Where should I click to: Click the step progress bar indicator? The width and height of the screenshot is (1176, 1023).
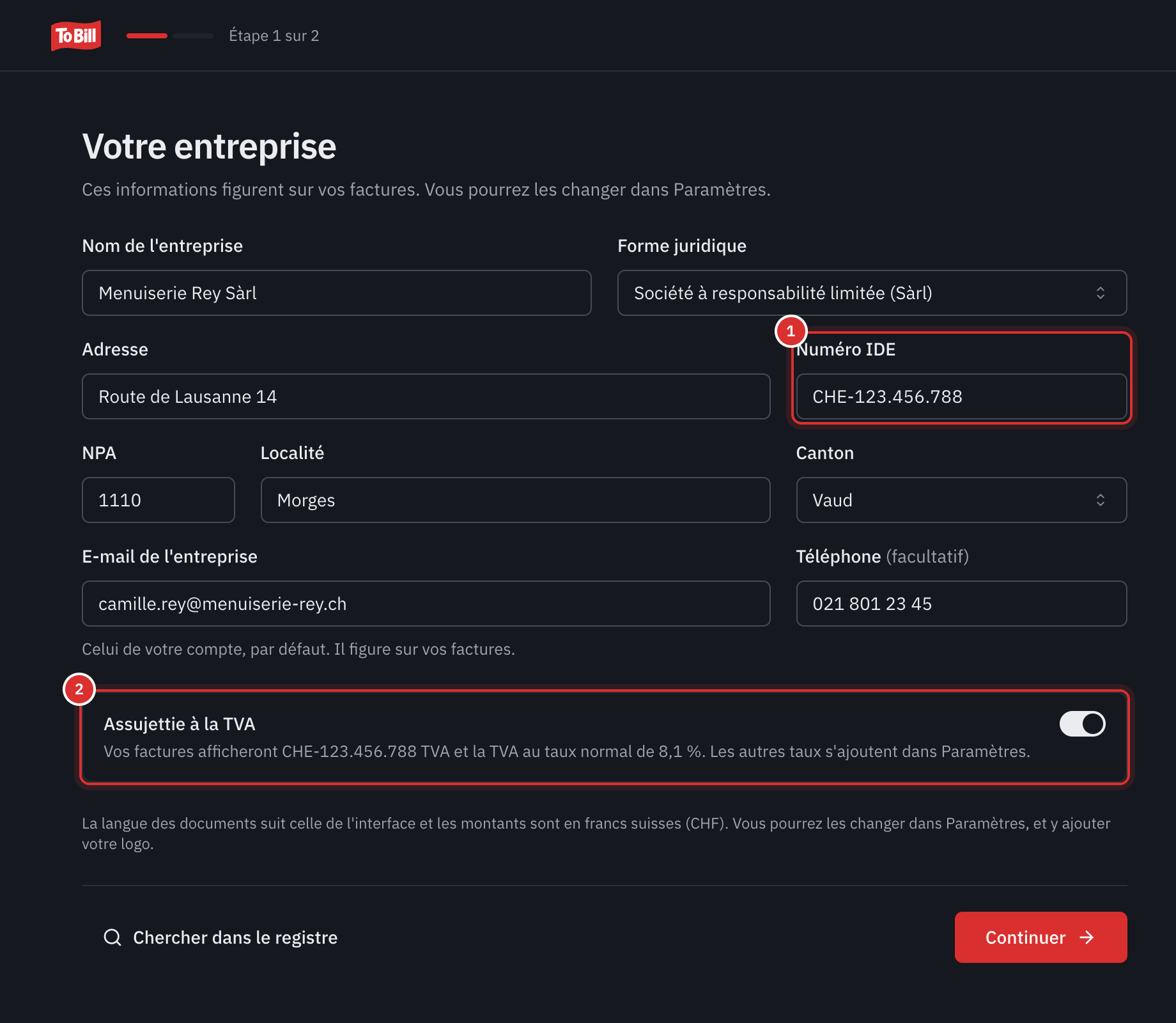click(170, 36)
